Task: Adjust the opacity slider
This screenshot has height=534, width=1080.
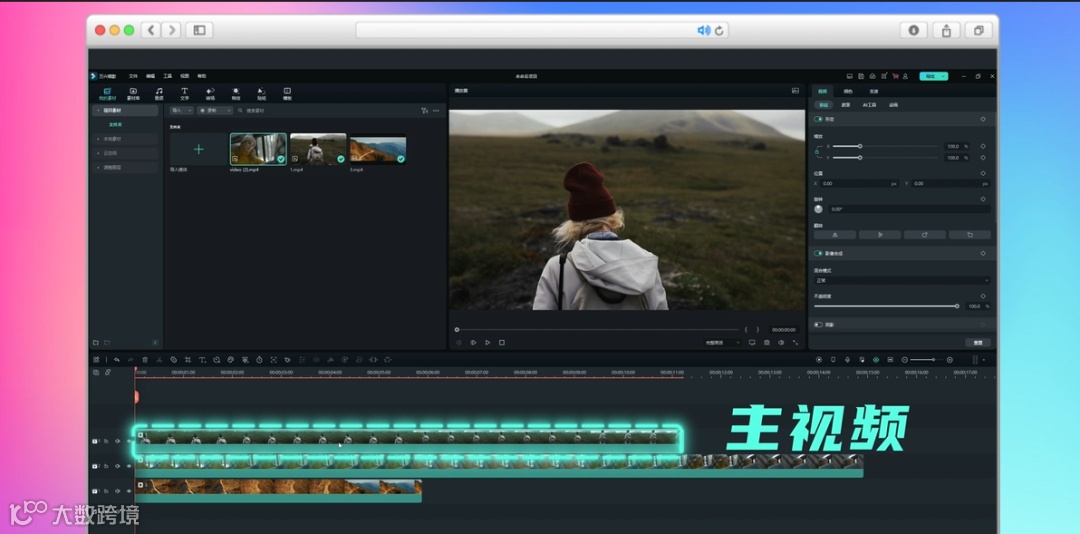Action: (886, 306)
